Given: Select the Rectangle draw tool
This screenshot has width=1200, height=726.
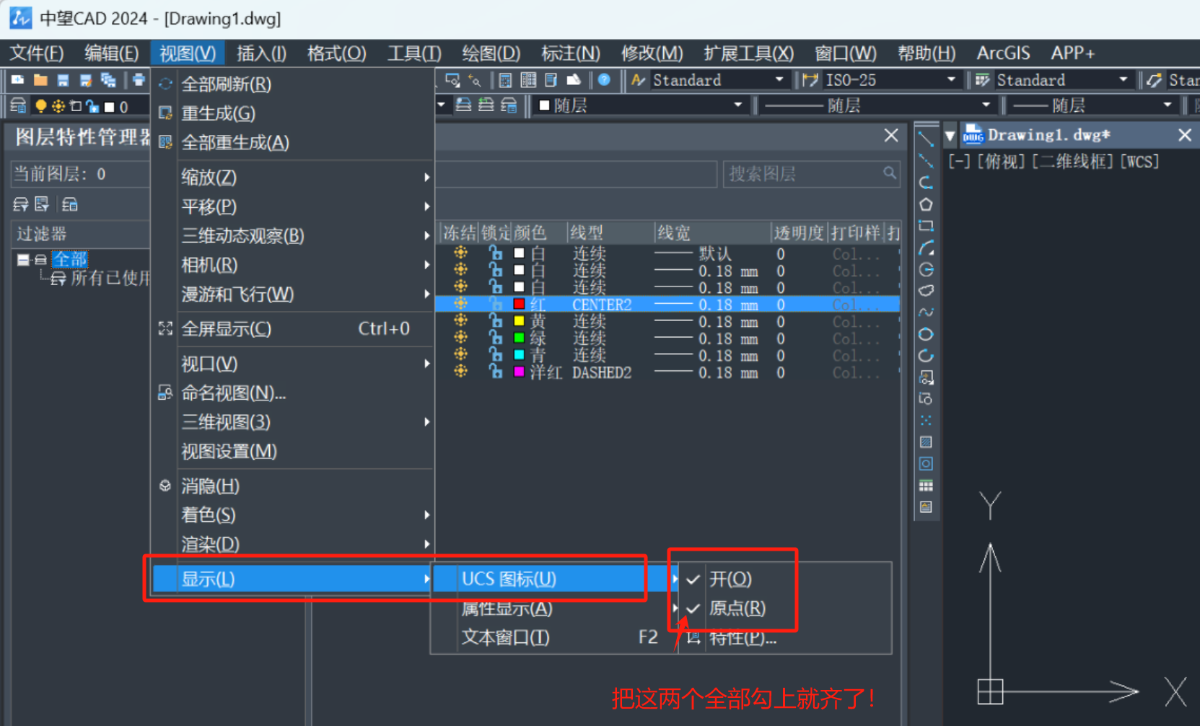Looking at the screenshot, I should pos(926,226).
